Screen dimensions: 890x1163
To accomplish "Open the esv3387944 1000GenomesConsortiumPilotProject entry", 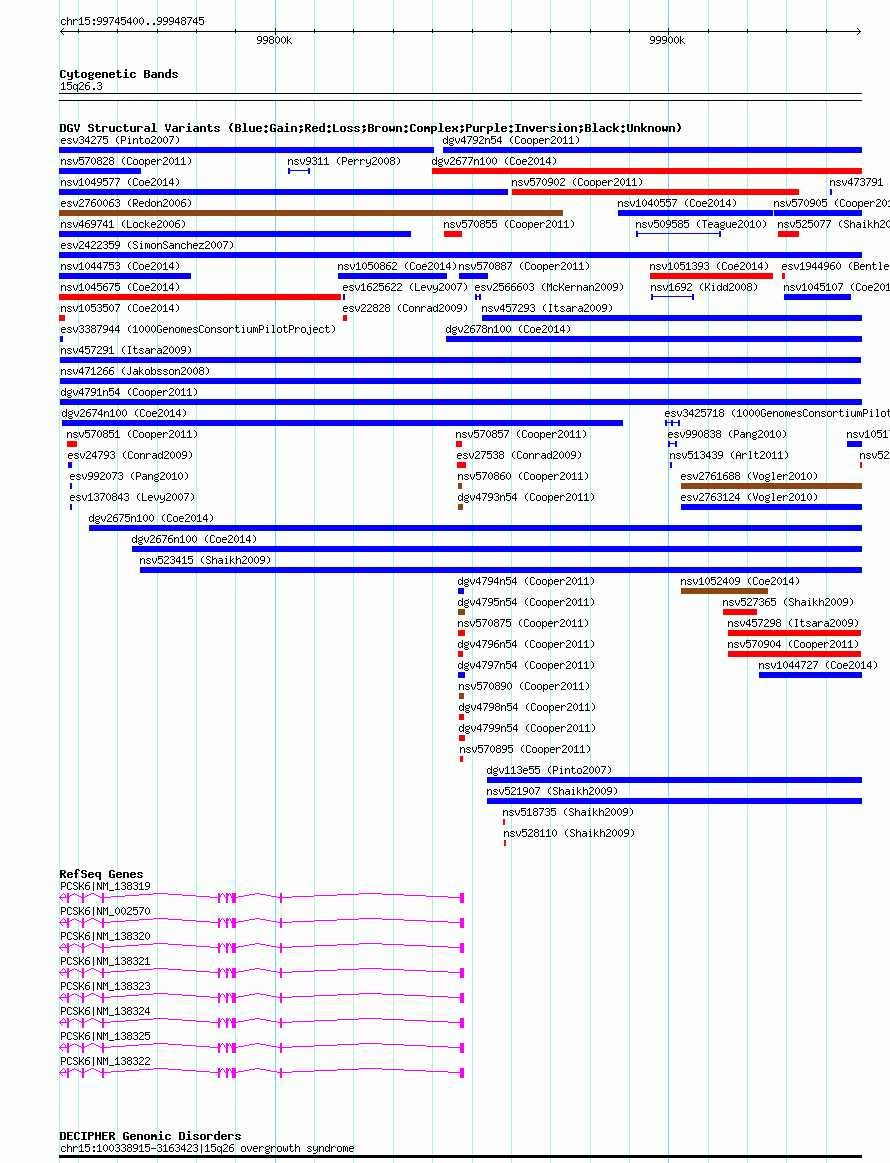I will click(x=198, y=329).
